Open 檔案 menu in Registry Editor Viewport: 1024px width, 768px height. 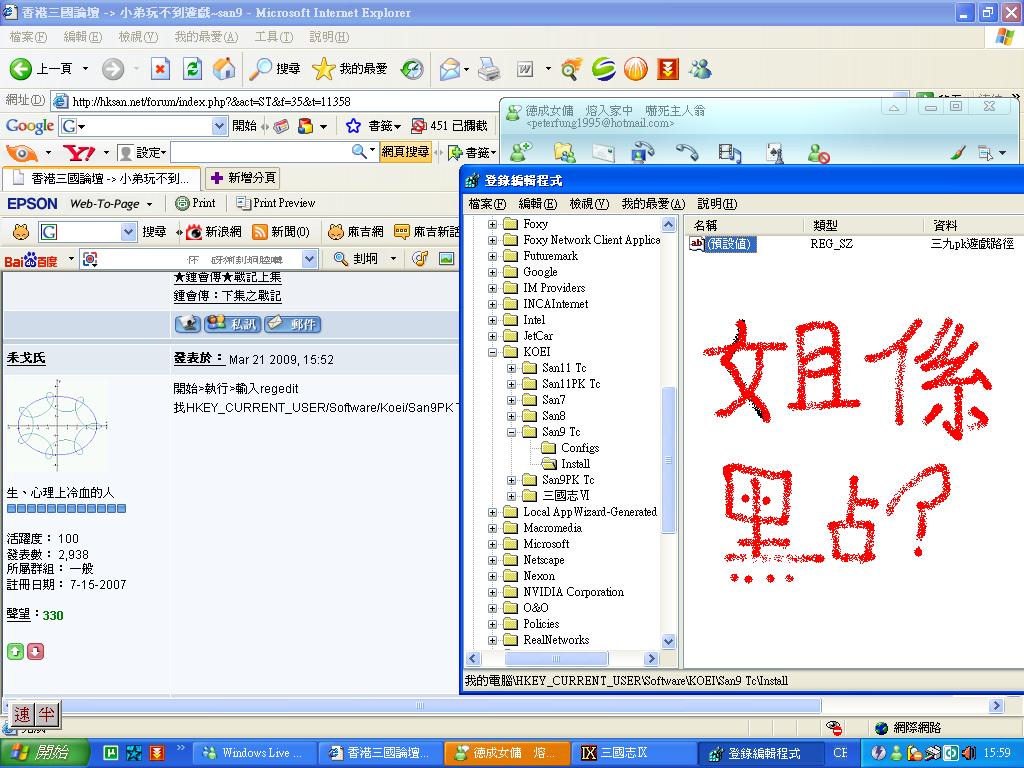coord(487,204)
